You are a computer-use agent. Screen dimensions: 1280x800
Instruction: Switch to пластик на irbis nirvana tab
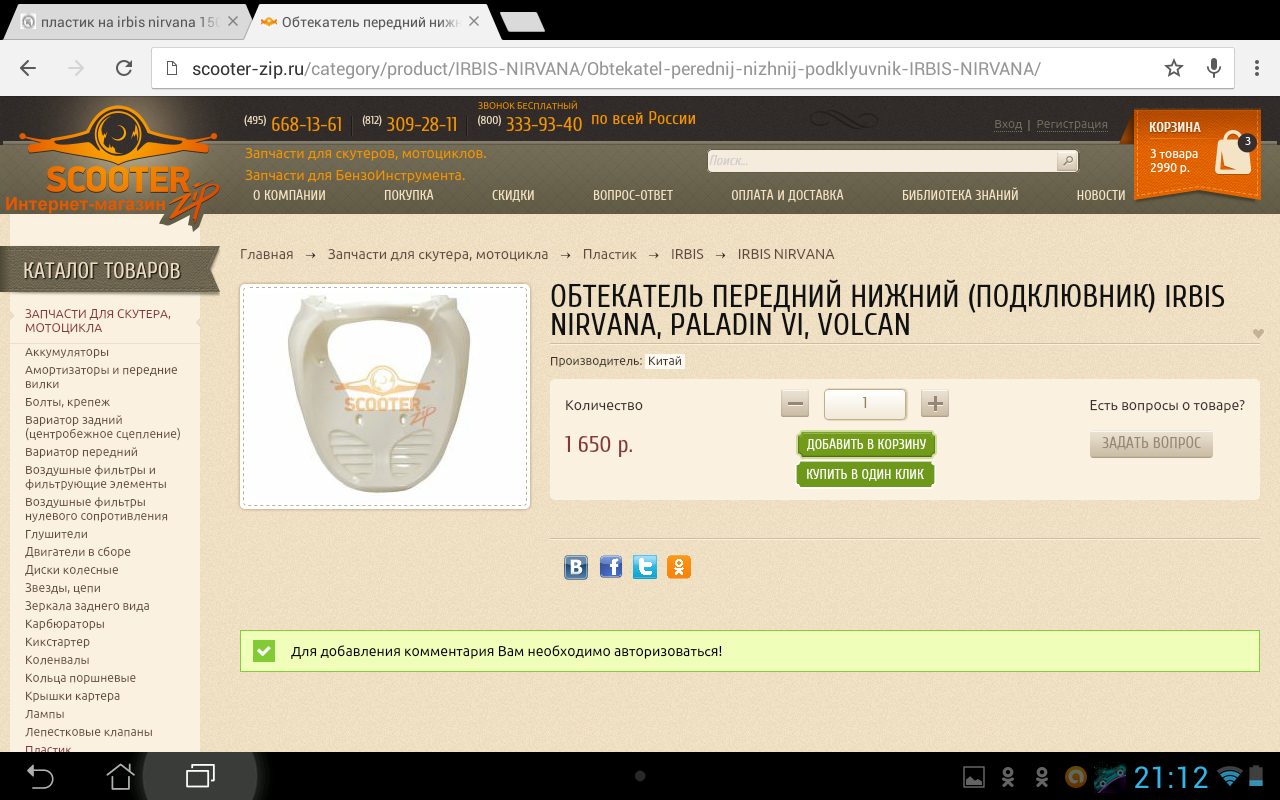pyautogui.click(x=125, y=21)
